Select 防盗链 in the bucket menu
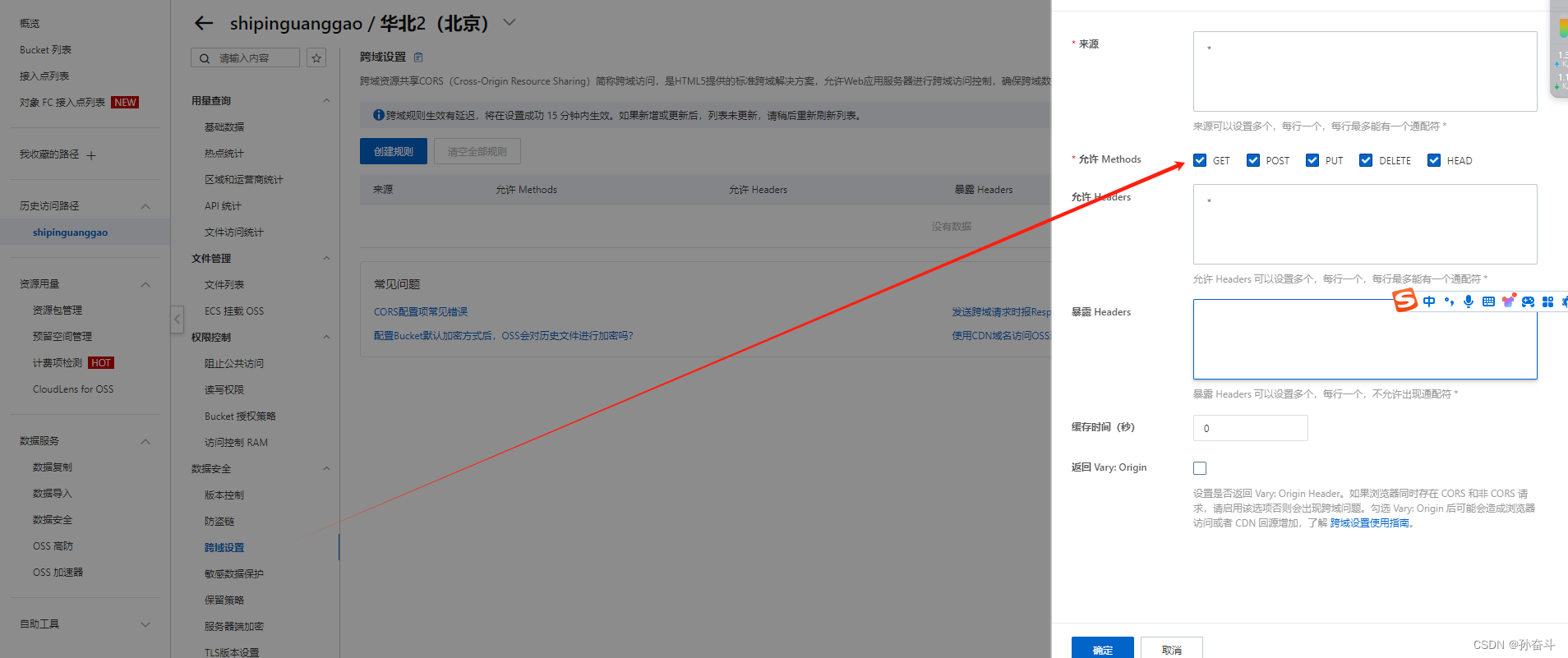Image resolution: width=1568 pixels, height=658 pixels. (x=219, y=522)
